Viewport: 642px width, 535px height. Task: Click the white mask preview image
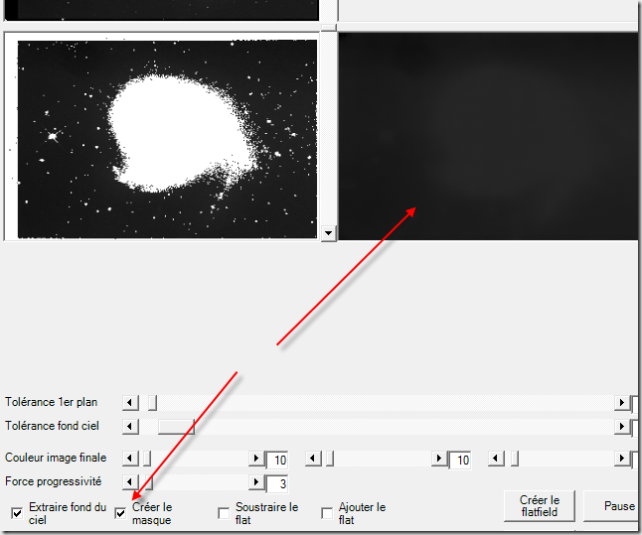tap(160, 135)
